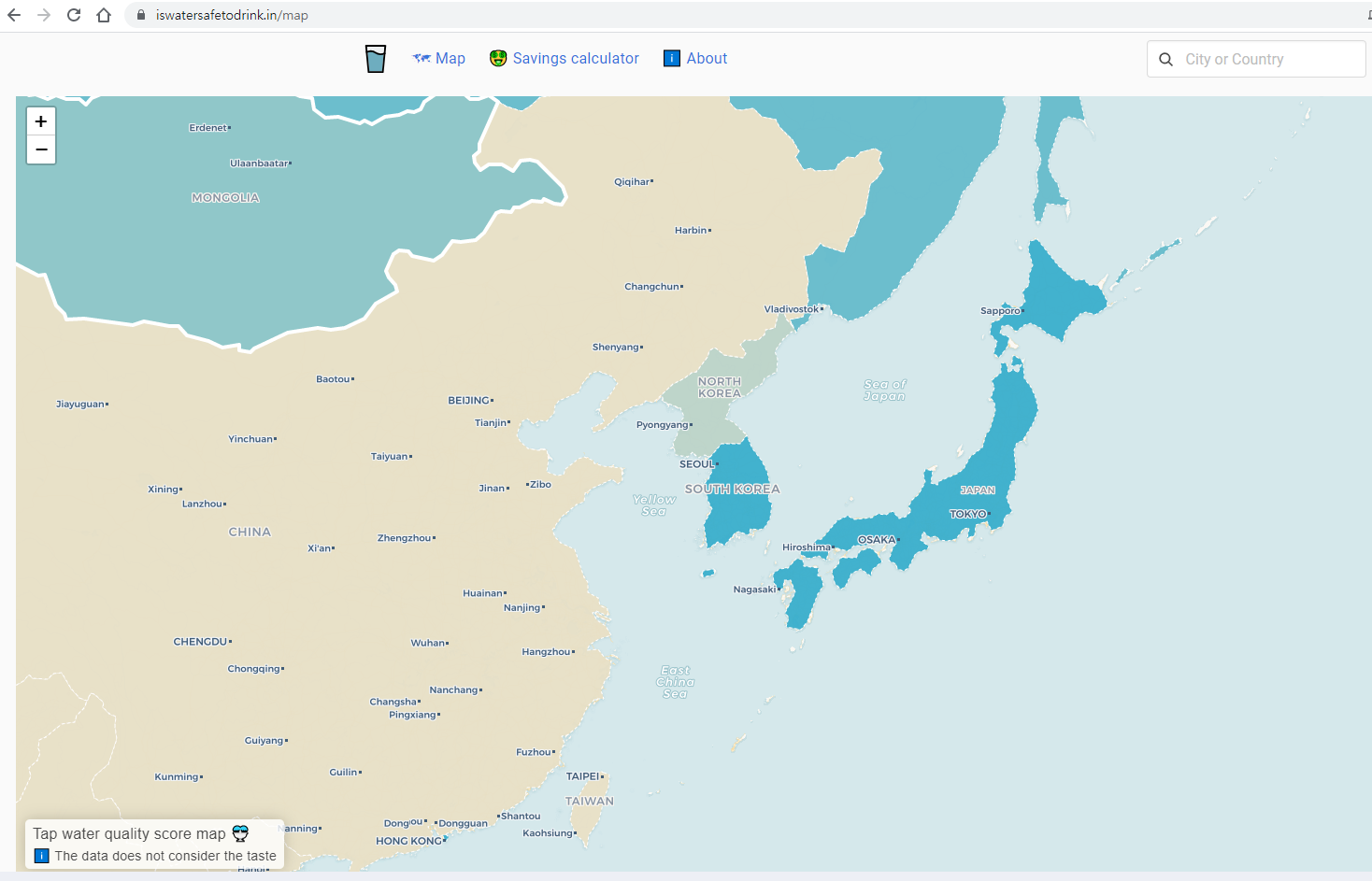Click the TAIPEI city label

tap(583, 775)
